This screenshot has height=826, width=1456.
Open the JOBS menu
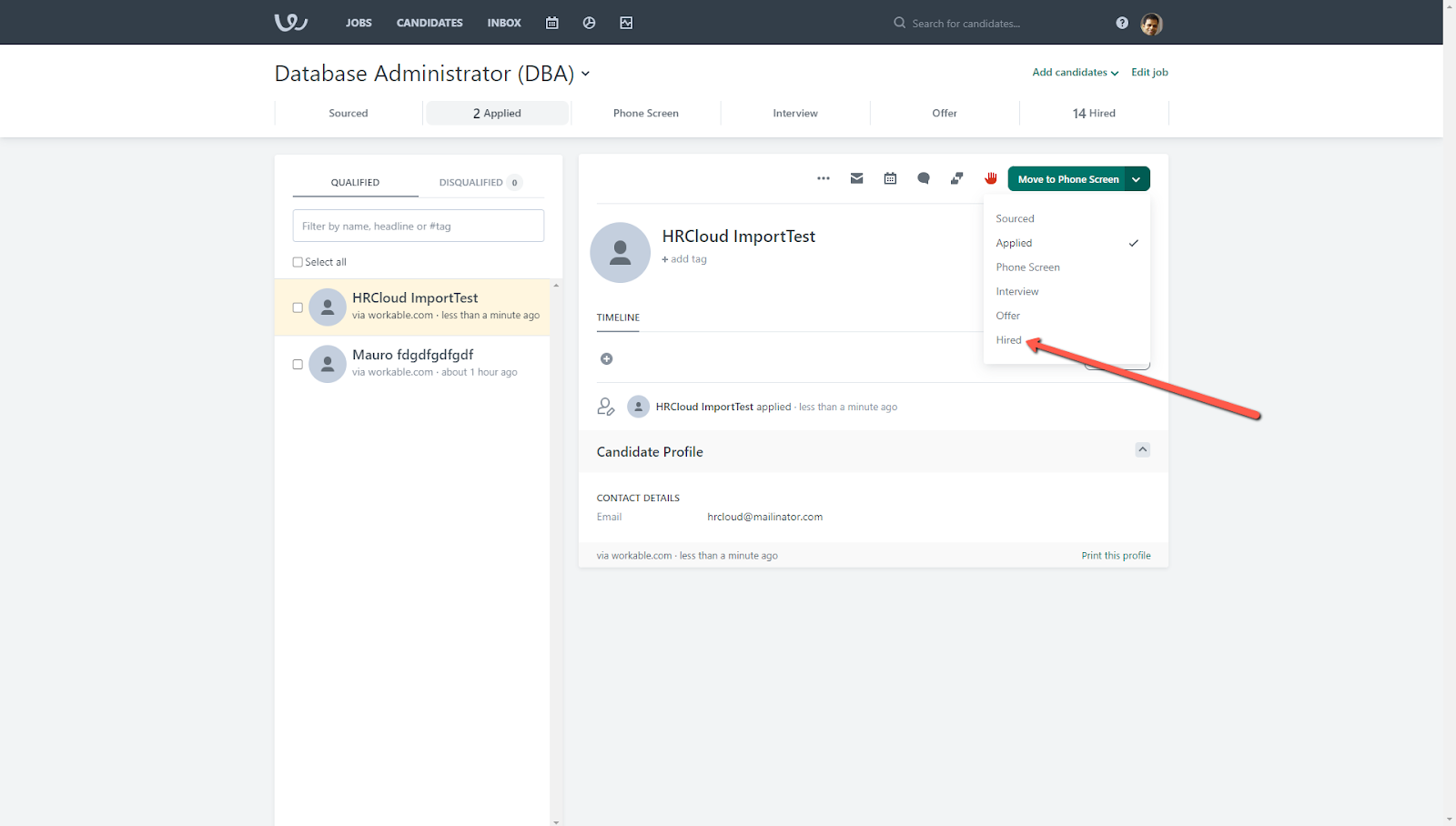359,23
